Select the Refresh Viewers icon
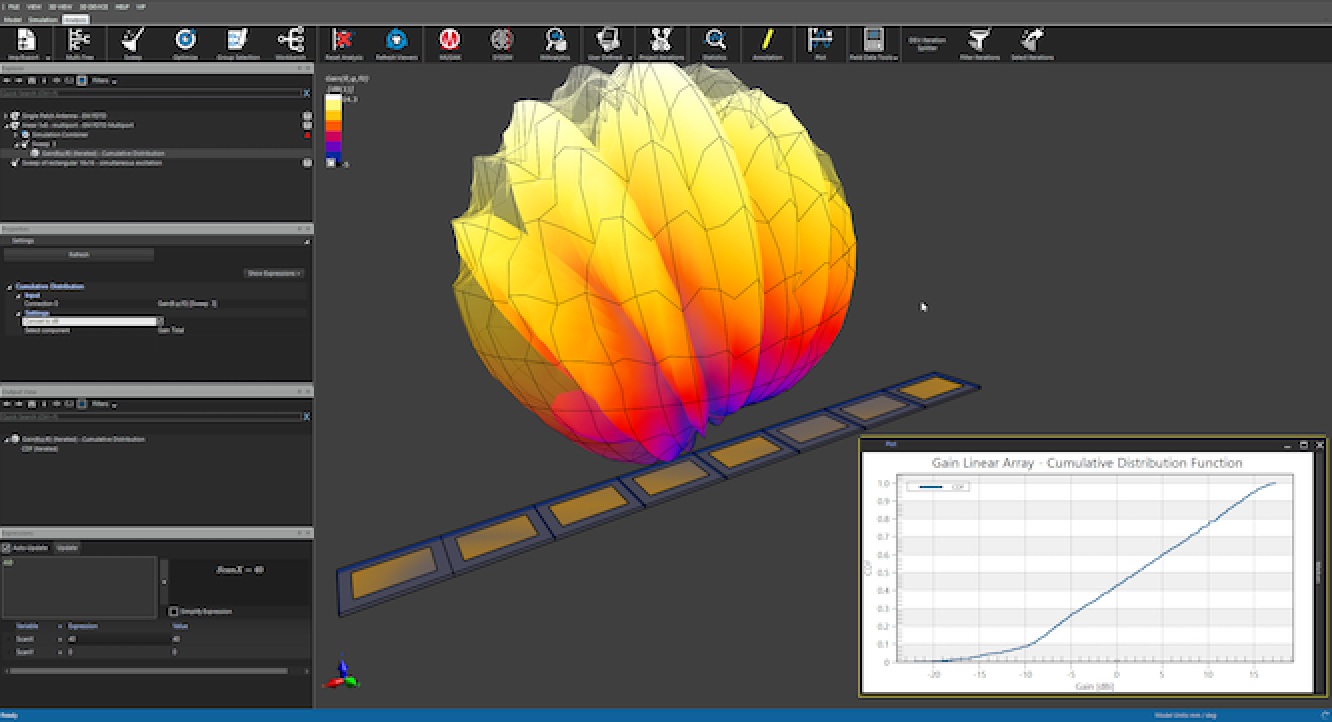Screen dimensions: 1332x722 click(x=396, y=38)
